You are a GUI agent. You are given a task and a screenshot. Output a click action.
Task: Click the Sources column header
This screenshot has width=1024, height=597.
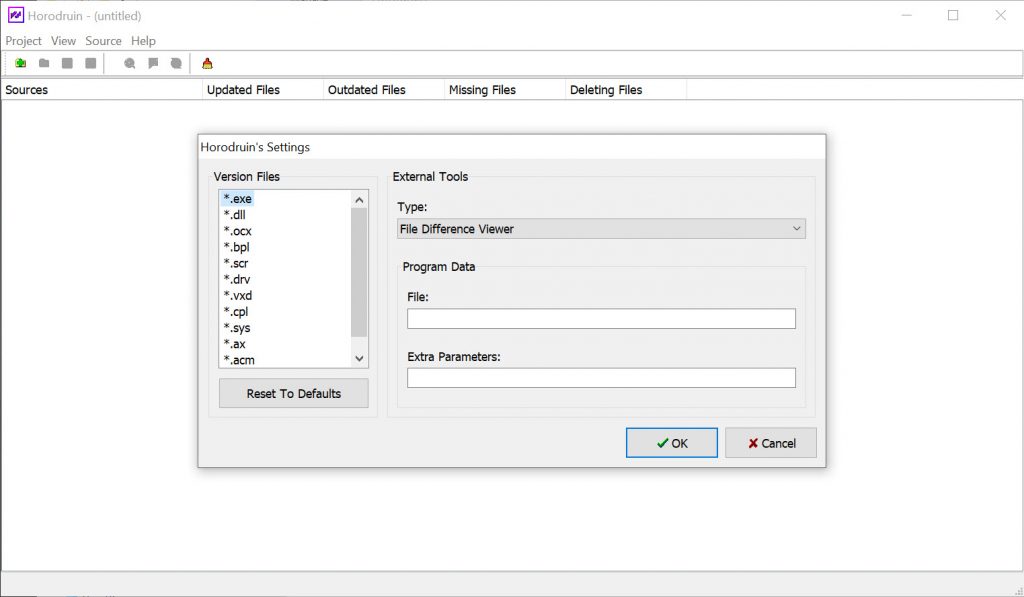[102, 89]
